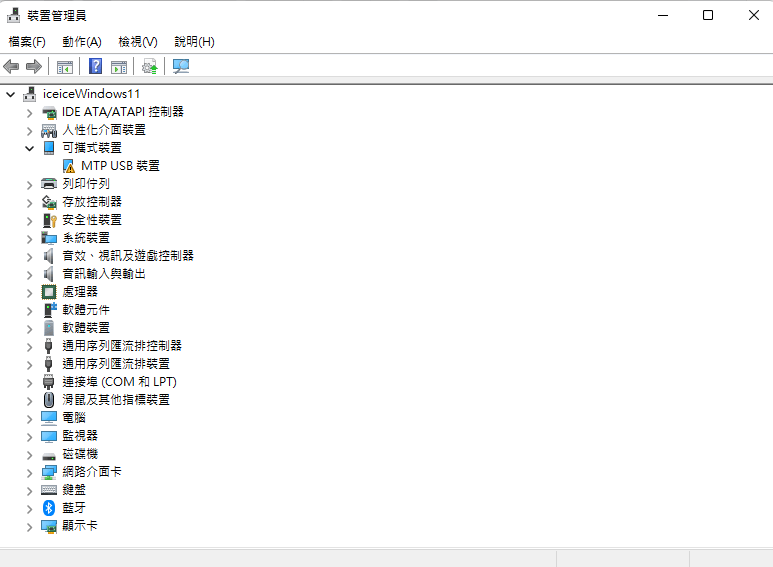The height and width of the screenshot is (567, 773).
Task: Click the 通用序列匯流排控制器 USB icon
Action: coord(48,346)
